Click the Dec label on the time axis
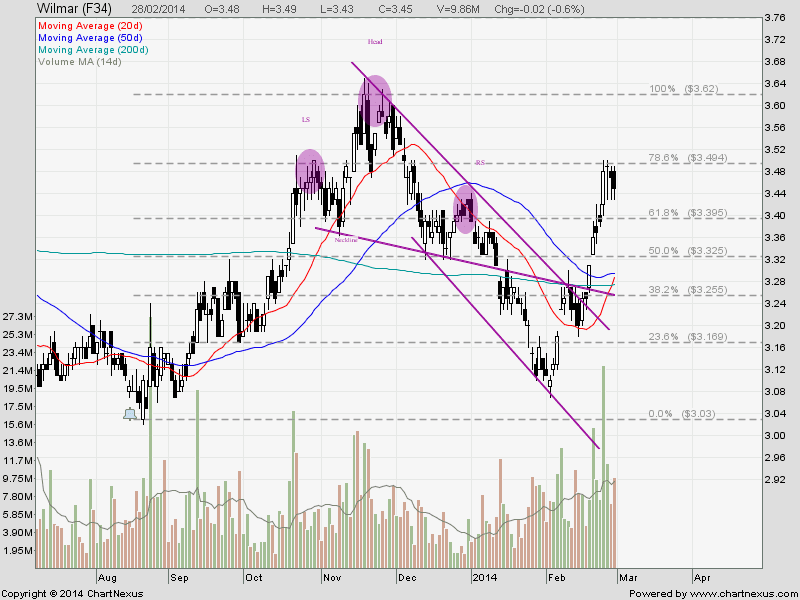This screenshot has width=800, height=600. click(407, 578)
